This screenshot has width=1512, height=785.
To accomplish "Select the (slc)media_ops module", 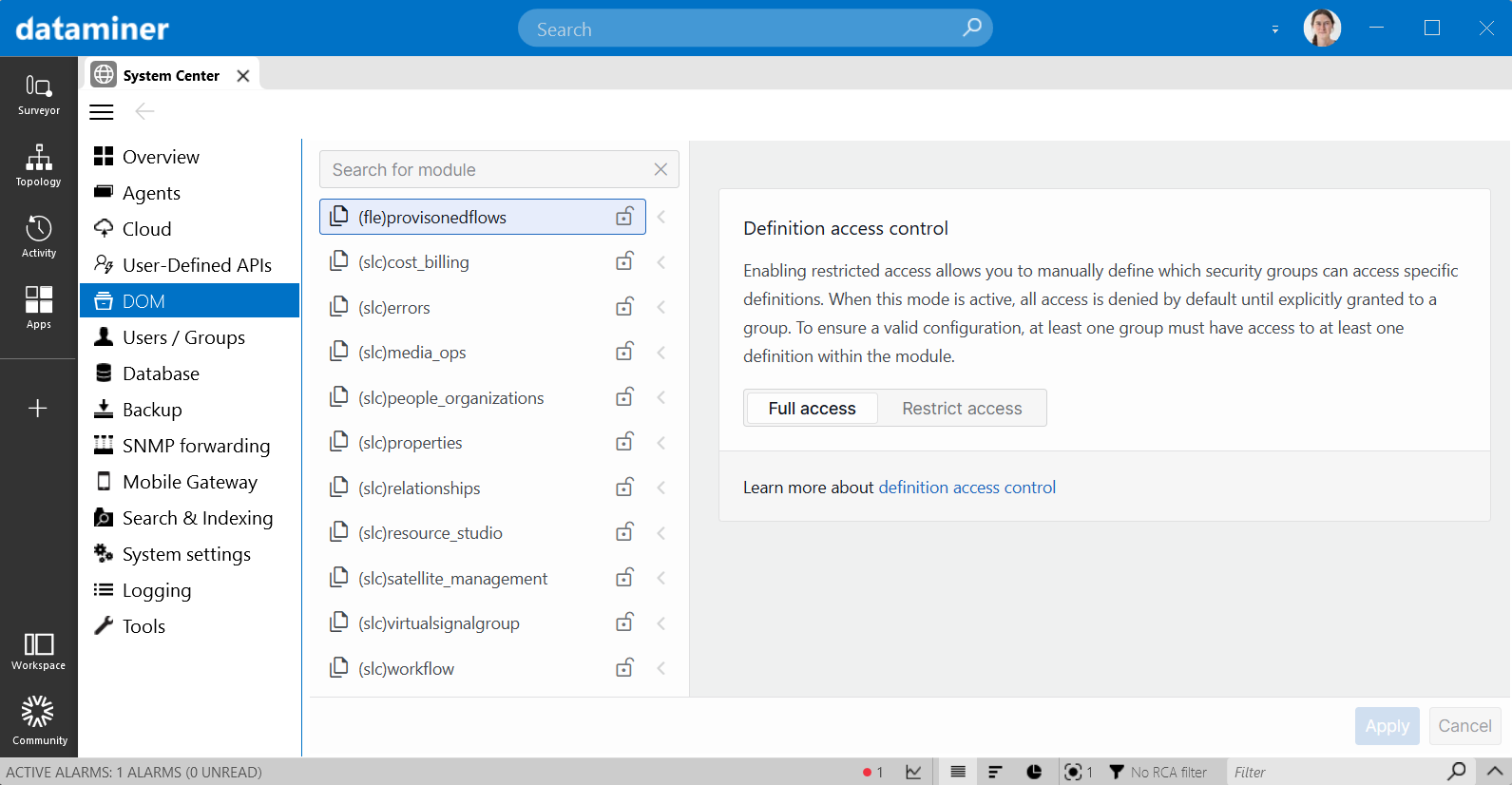I will click(412, 353).
